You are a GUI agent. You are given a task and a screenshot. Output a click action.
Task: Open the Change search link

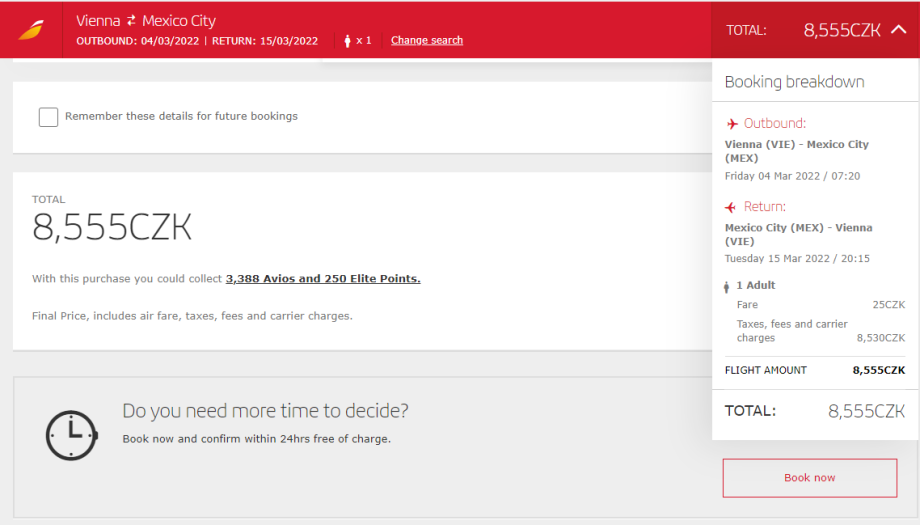point(427,41)
